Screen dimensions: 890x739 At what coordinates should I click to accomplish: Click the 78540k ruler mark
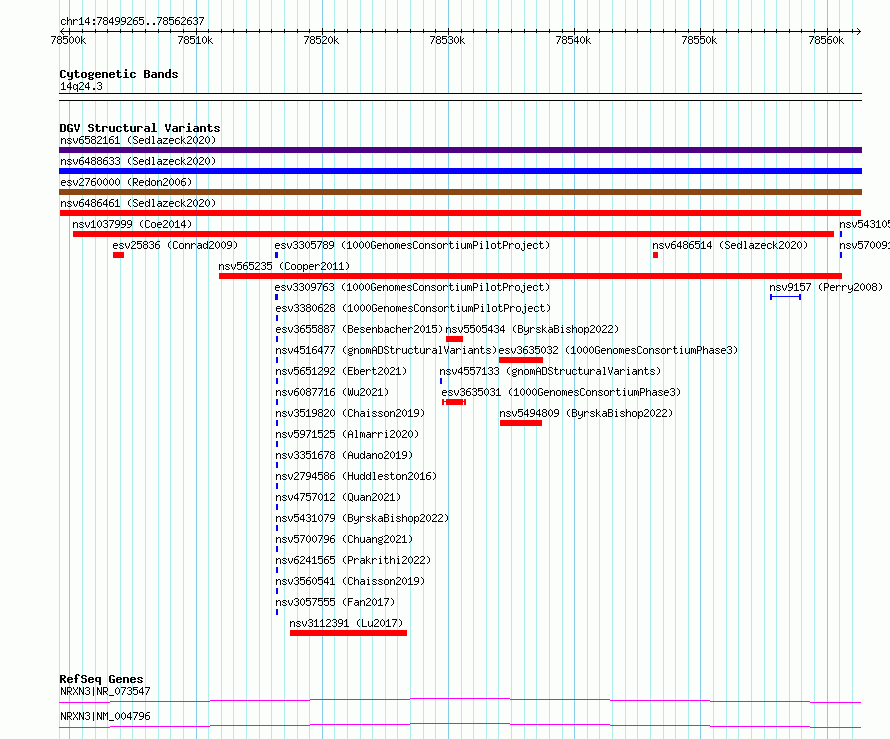573,40
